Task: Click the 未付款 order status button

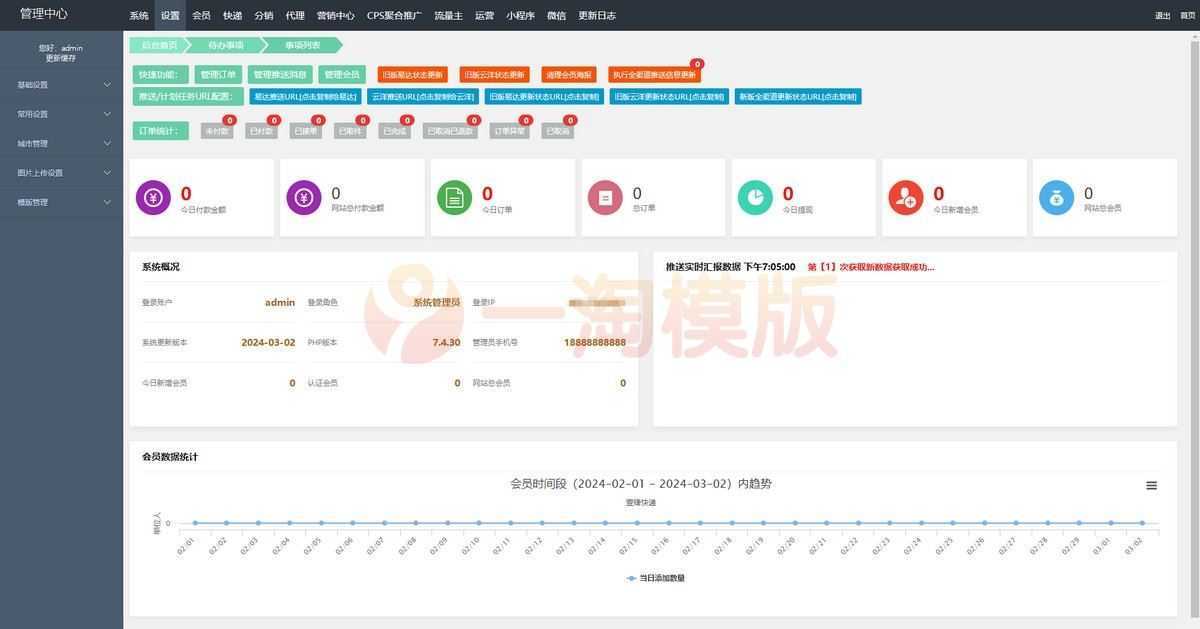Action: click(217, 131)
